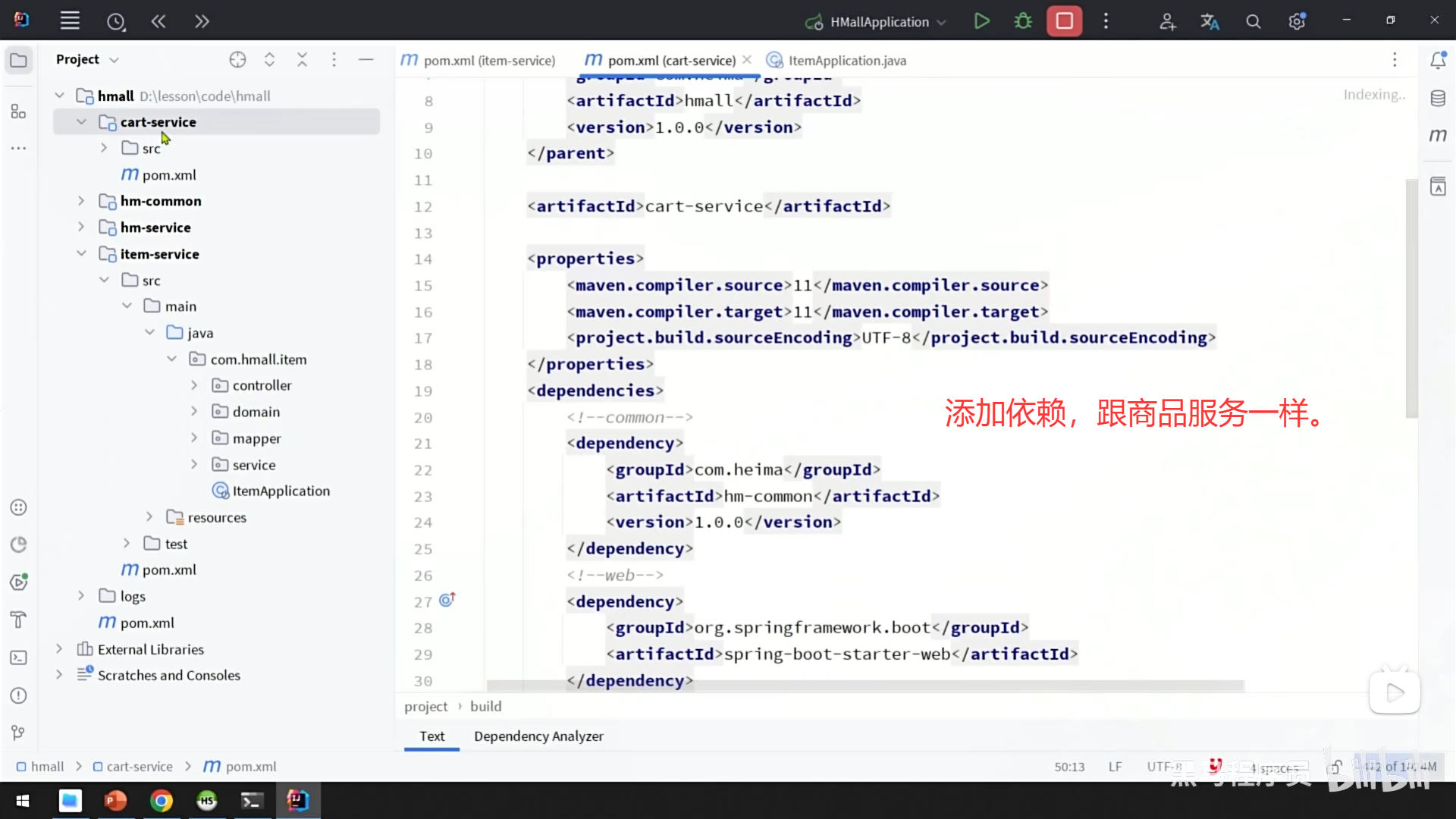Toggle read-only lock icon in status bar
Viewport: 1456px width, 819px height.
coord(1336,767)
